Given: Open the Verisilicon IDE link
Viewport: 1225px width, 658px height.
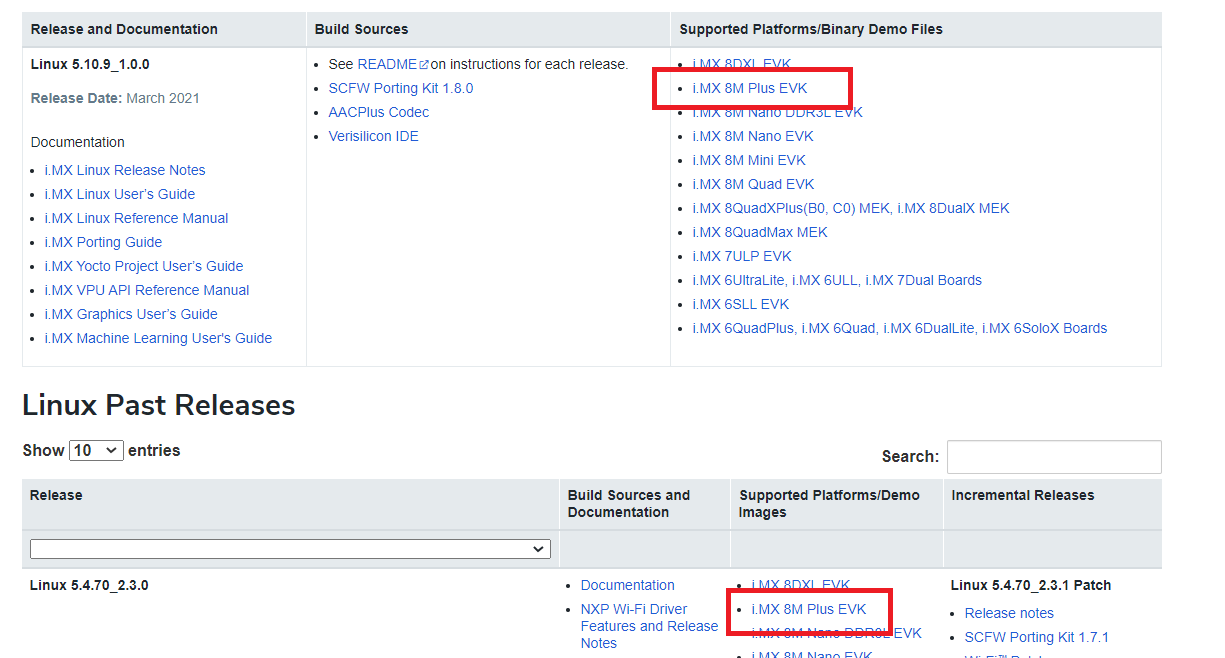Looking at the screenshot, I should coord(373,136).
